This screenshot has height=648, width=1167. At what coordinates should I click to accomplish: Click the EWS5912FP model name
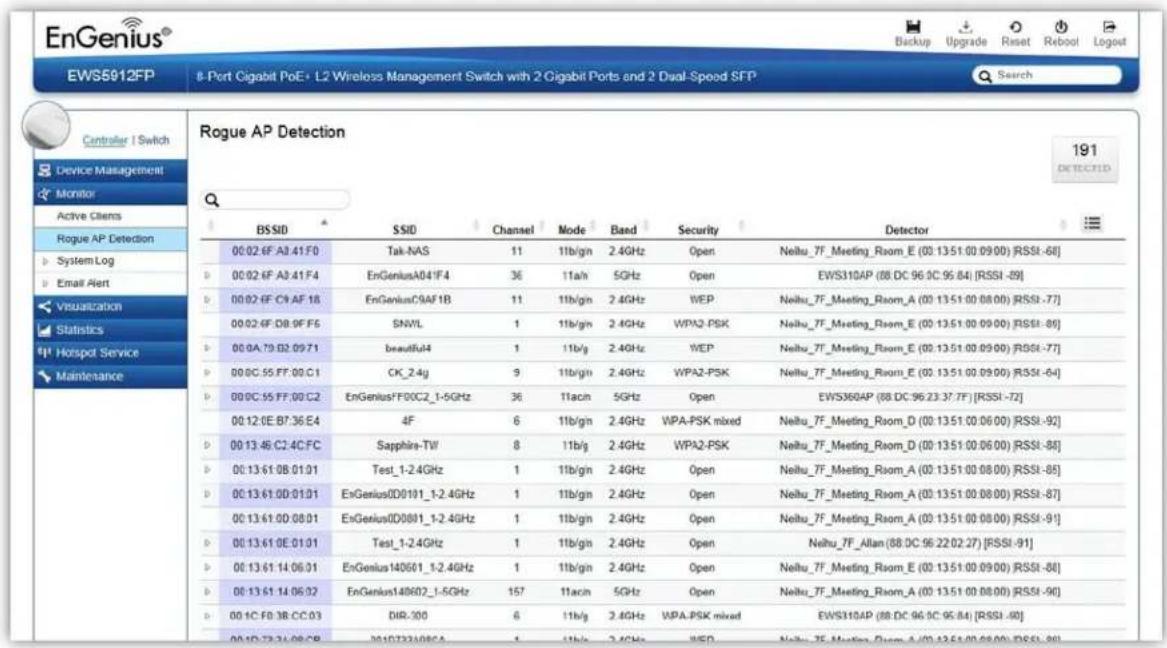click(x=111, y=76)
